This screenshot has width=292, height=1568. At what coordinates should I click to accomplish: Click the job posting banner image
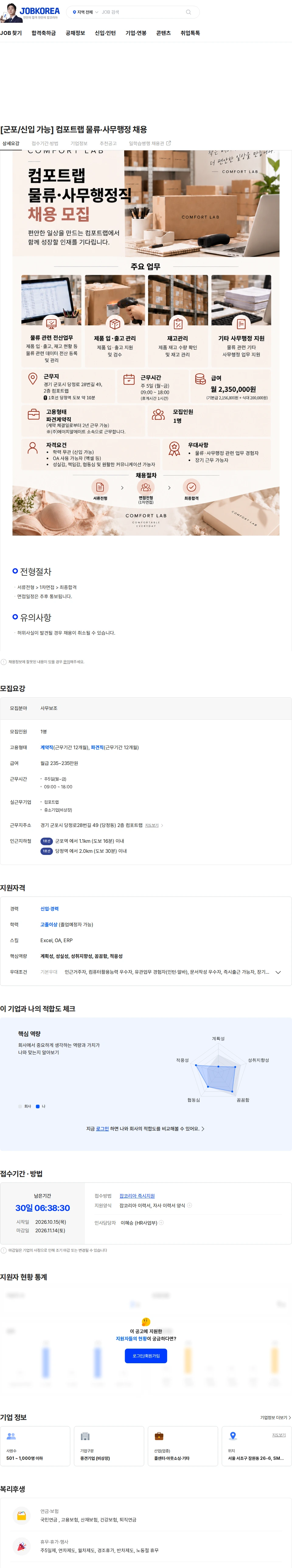click(146, 343)
